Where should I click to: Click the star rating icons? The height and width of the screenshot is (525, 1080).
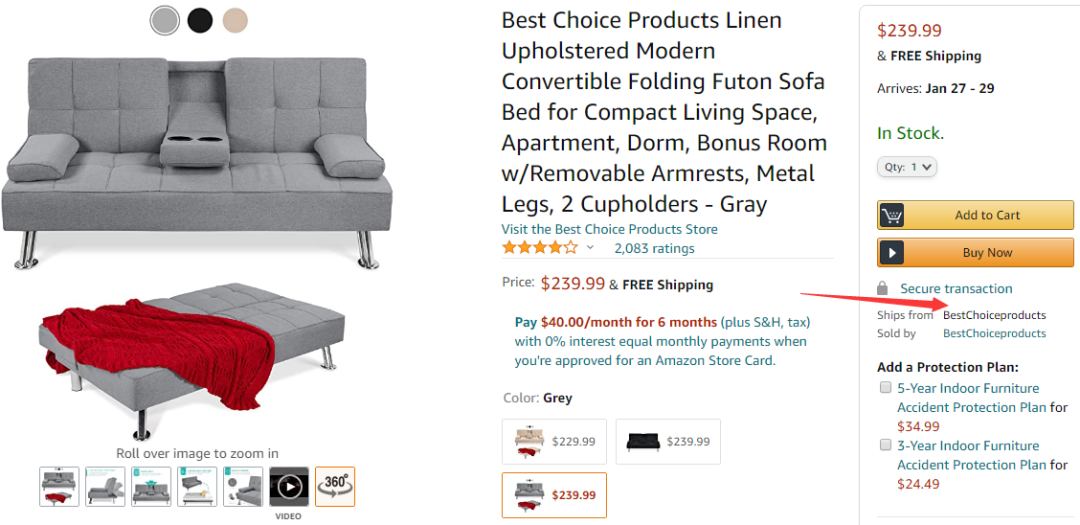click(540, 247)
